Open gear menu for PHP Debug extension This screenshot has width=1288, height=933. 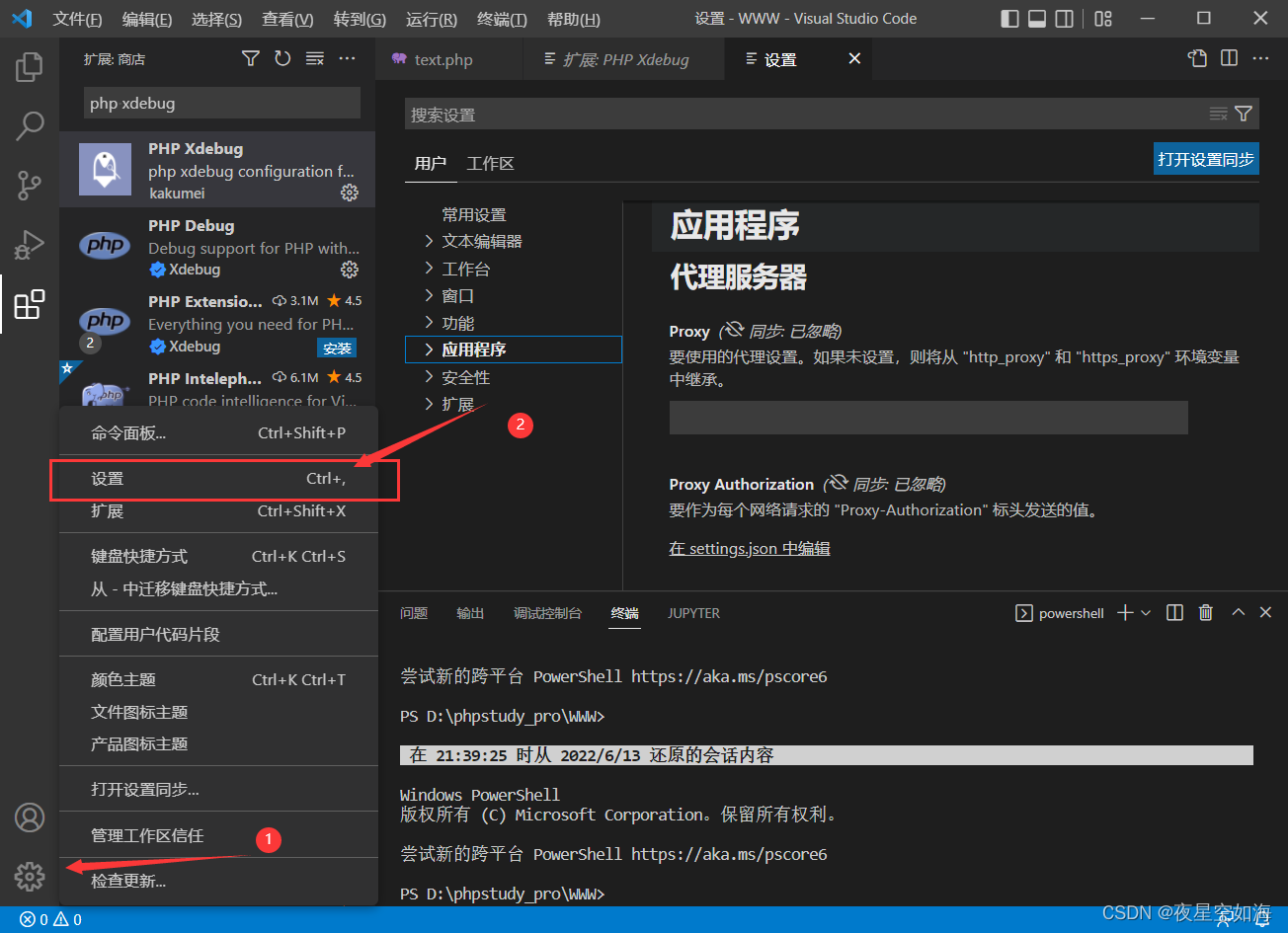click(x=350, y=270)
